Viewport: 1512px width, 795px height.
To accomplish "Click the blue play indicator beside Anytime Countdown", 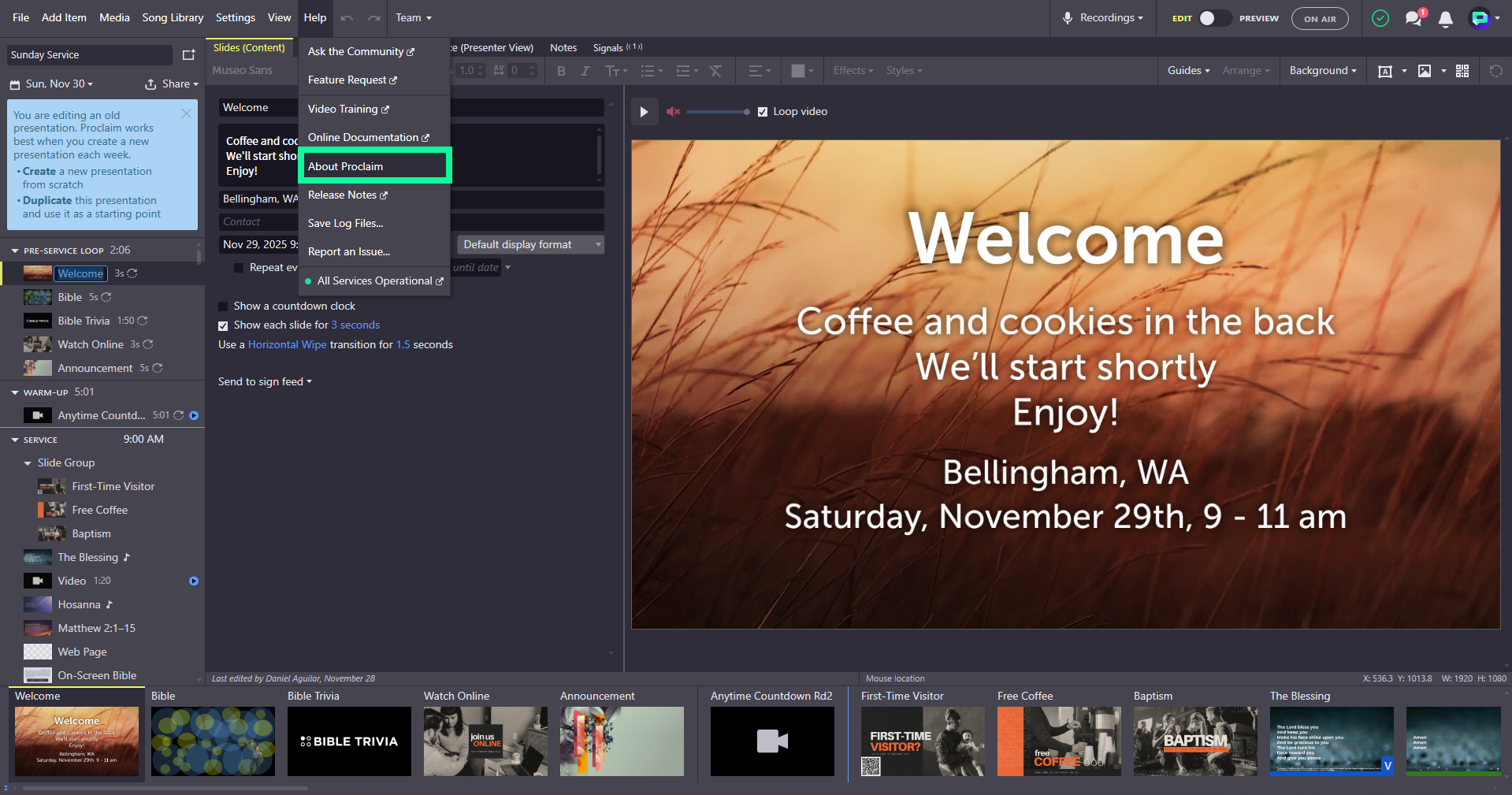I will click(x=194, y=415).
